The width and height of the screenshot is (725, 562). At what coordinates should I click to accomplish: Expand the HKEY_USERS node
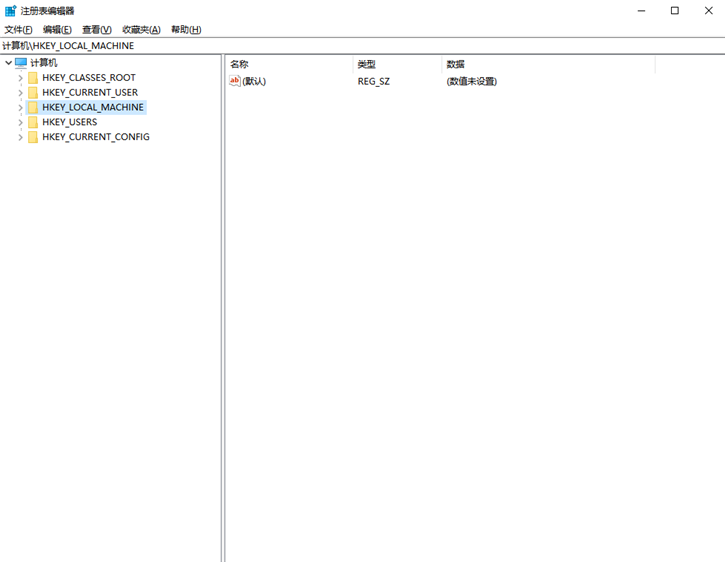pyautogui.click(x=20, y=122)
